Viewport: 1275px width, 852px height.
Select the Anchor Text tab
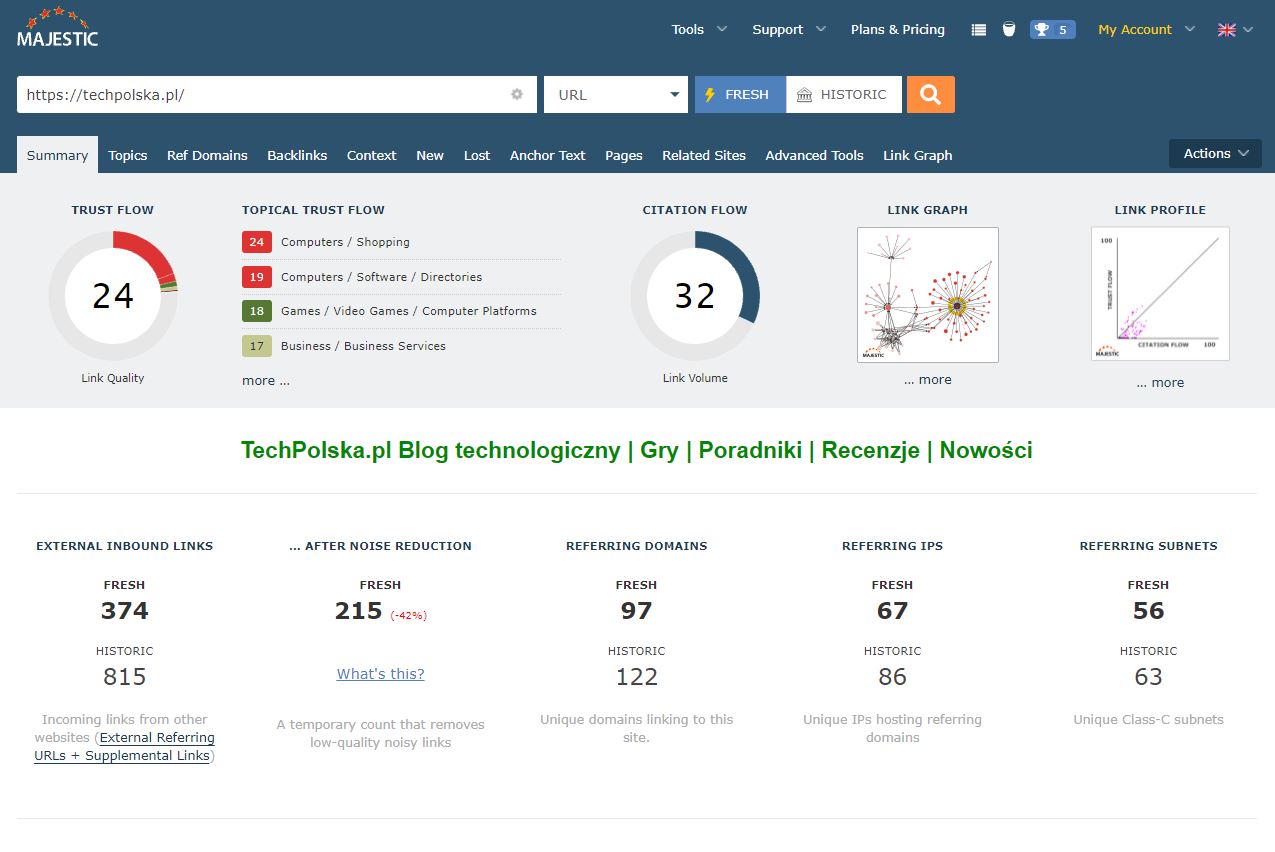pyautogui.click(x=547, y=155)
